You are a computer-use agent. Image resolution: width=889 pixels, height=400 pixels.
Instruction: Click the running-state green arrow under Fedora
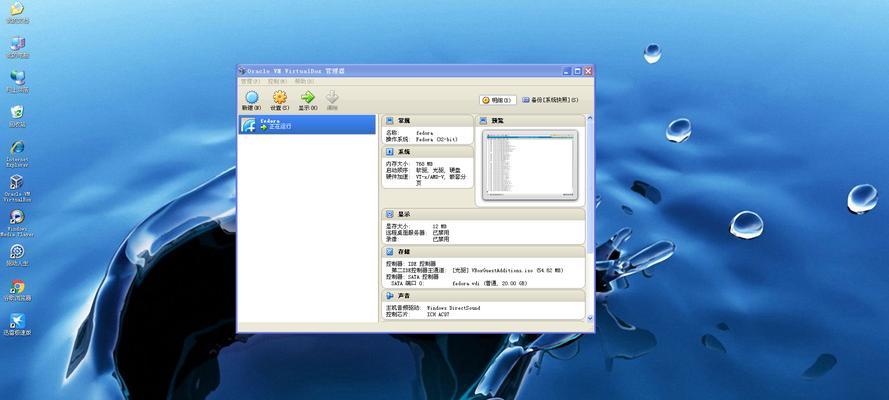(264, 127)
